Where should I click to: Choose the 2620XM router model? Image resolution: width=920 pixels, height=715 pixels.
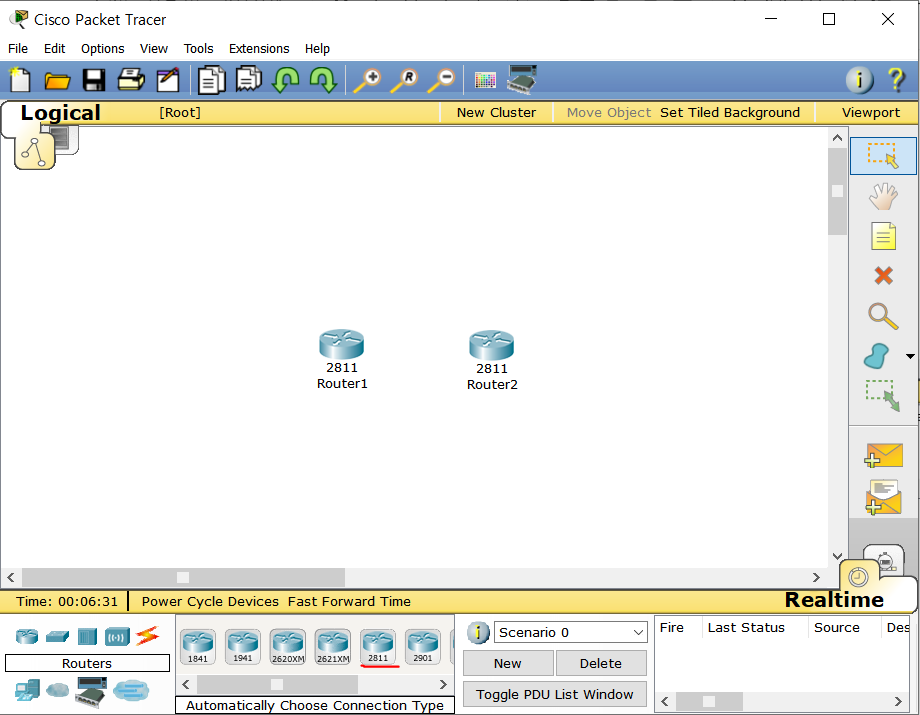coord(288,646)
